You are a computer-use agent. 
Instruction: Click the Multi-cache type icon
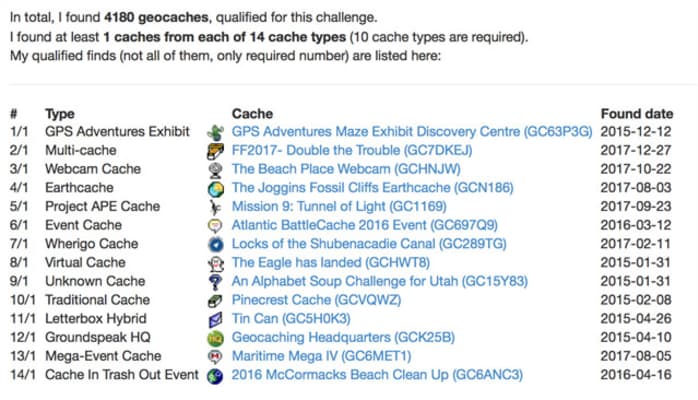tap(213, 151)
